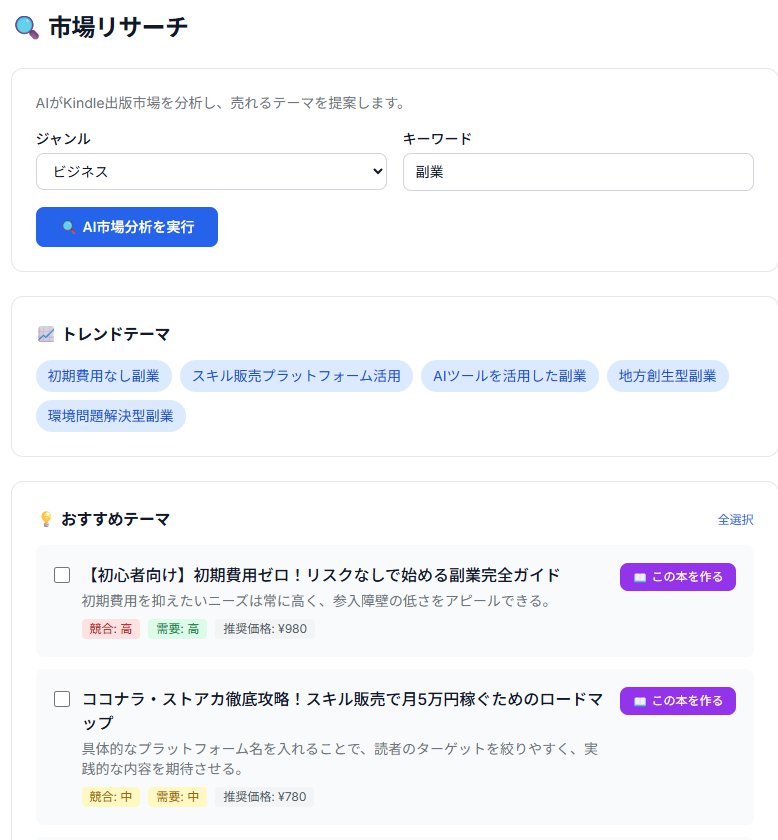Screen dimensions: 778x840
Task: Click the キーワード input containing 副業
Action: point(578,171)
